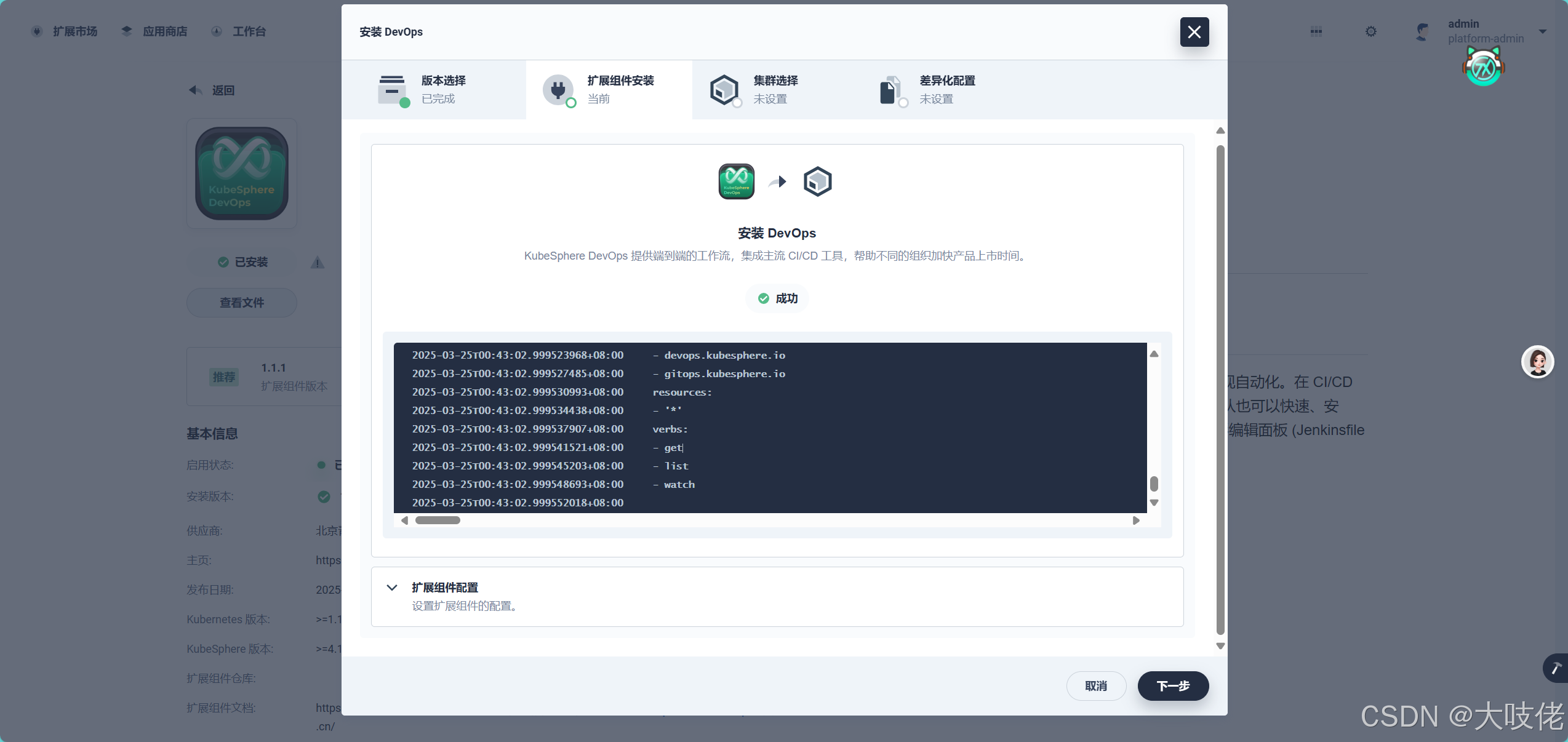The height and width of the screenshot is (742, 1568).
Task: Open 查看文件 to view files
Action: [x=241, y=303]
